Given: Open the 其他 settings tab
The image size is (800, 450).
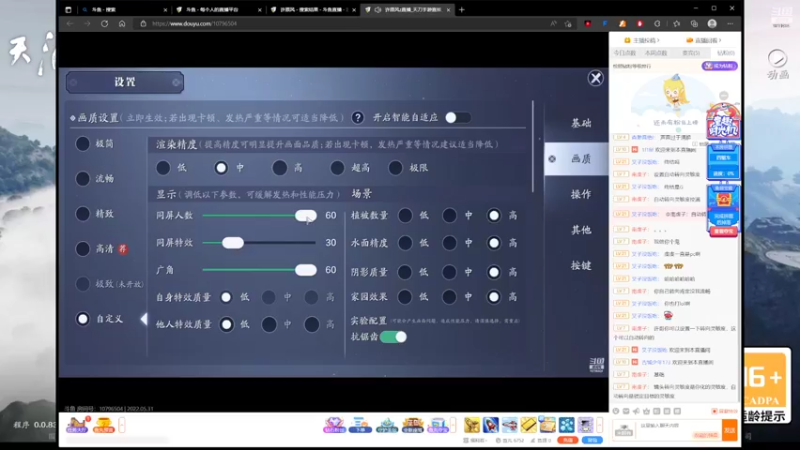Looking at the screenshot, I should pyautogui.click(x=581, y=230).
